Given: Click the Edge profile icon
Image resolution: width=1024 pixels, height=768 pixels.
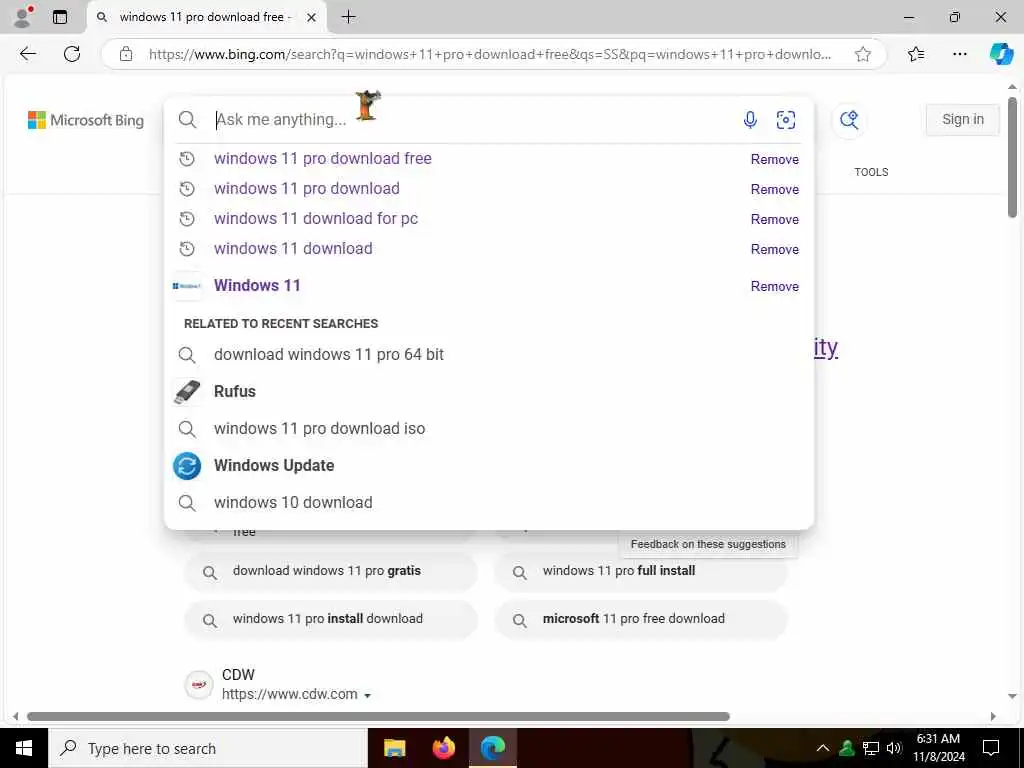Looking at the screenshot, I should (23, 17).
